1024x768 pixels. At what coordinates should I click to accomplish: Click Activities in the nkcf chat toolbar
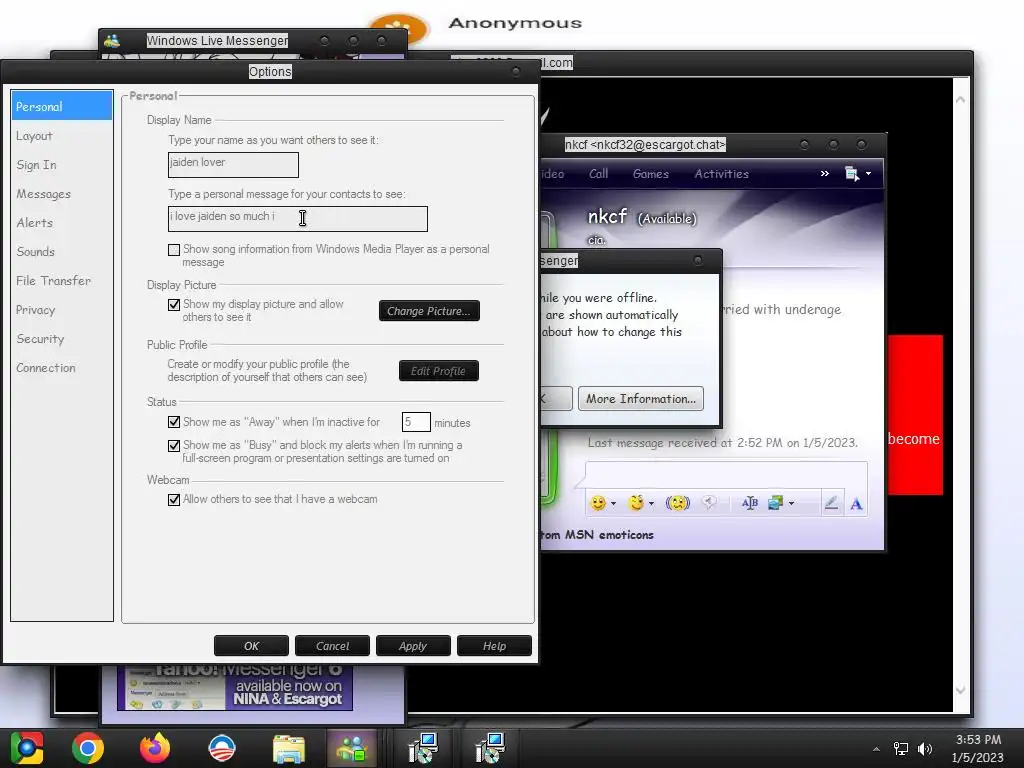[722, 174]
